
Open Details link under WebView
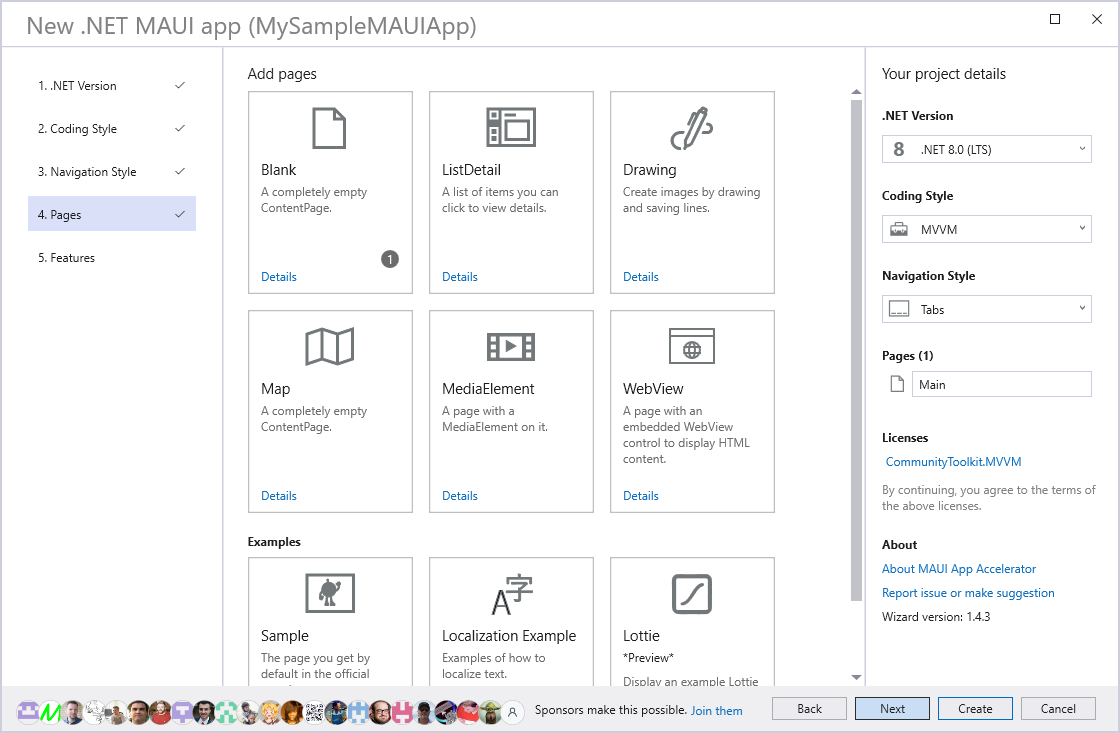(x=641, y=496)
